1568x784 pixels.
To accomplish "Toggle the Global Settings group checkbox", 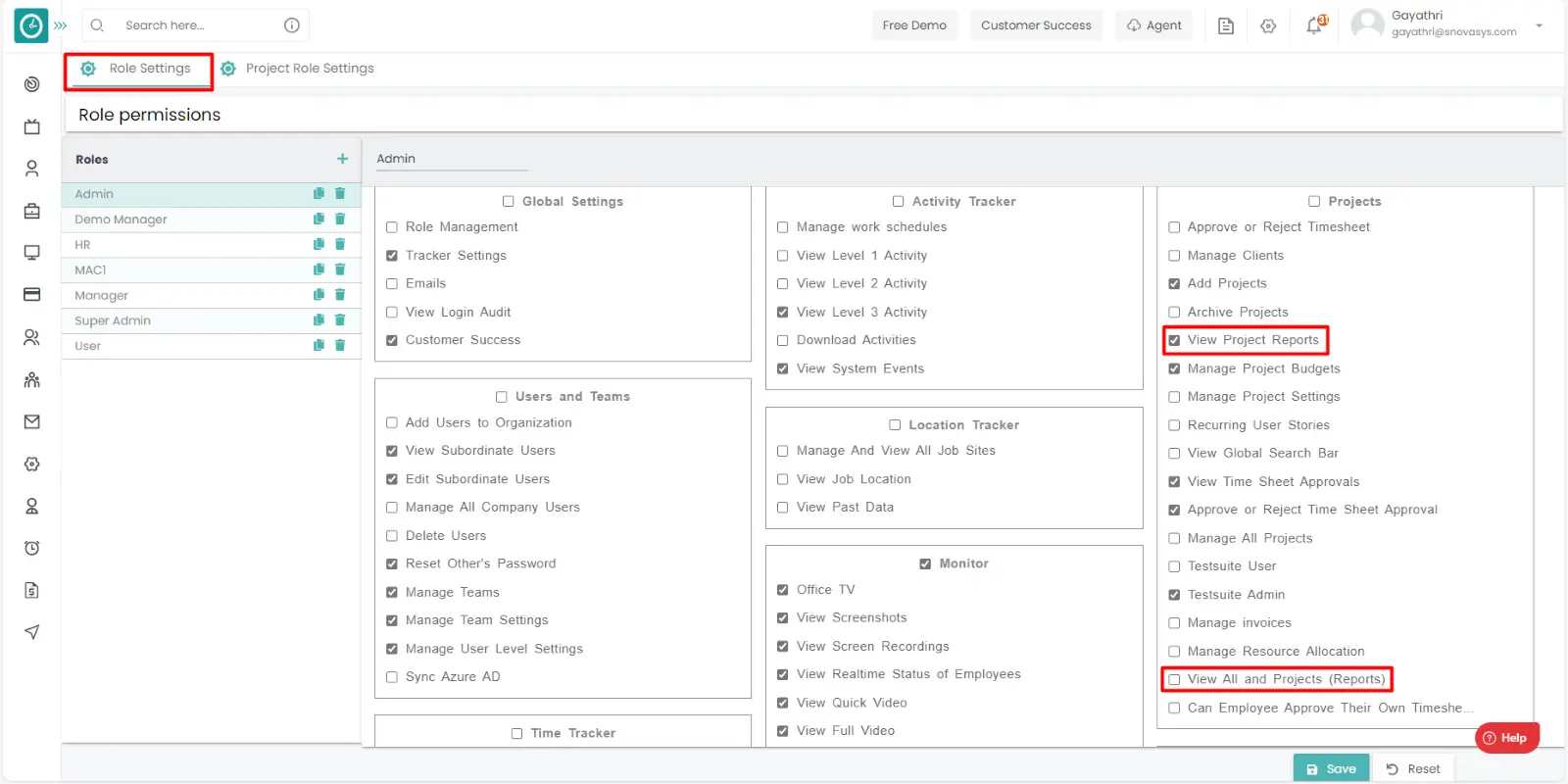I will (509, 202).
